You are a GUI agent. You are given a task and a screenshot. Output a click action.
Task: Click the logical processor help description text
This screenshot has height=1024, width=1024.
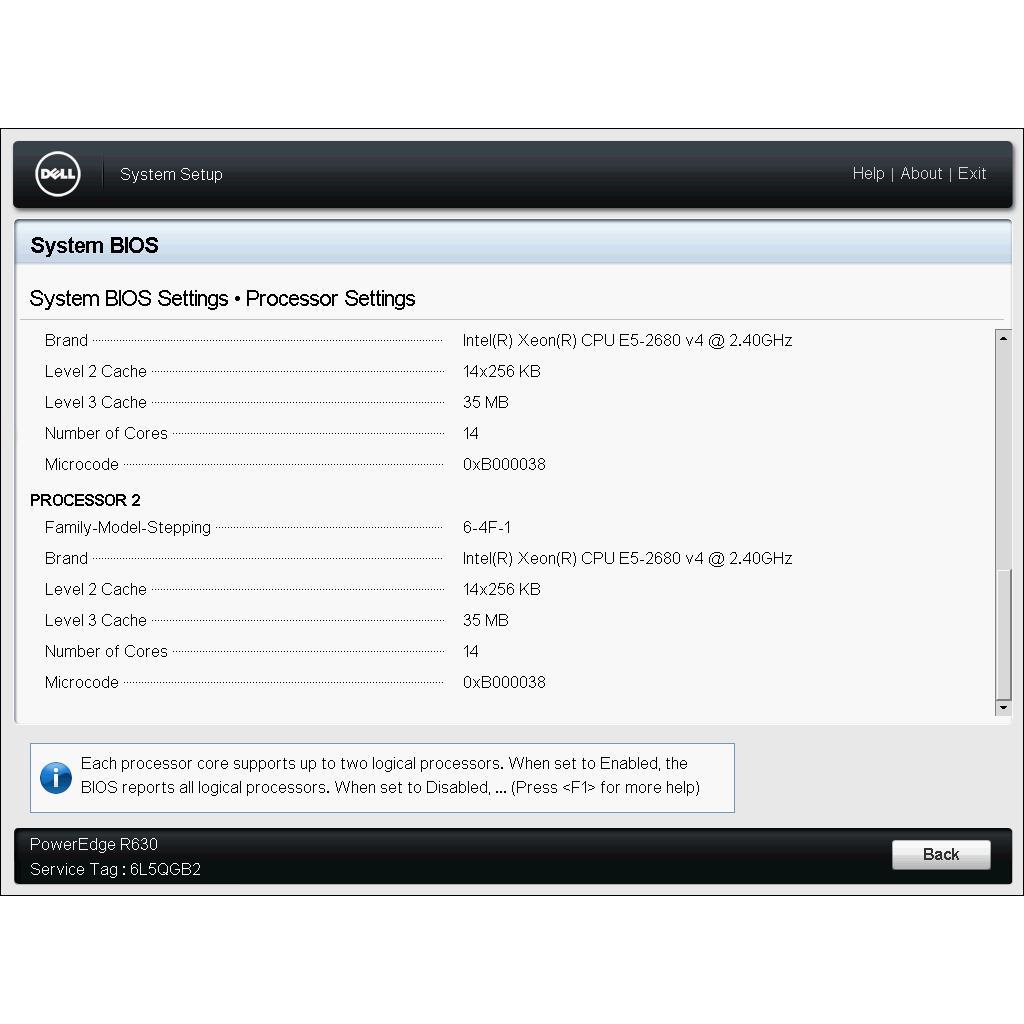(390, 776)
